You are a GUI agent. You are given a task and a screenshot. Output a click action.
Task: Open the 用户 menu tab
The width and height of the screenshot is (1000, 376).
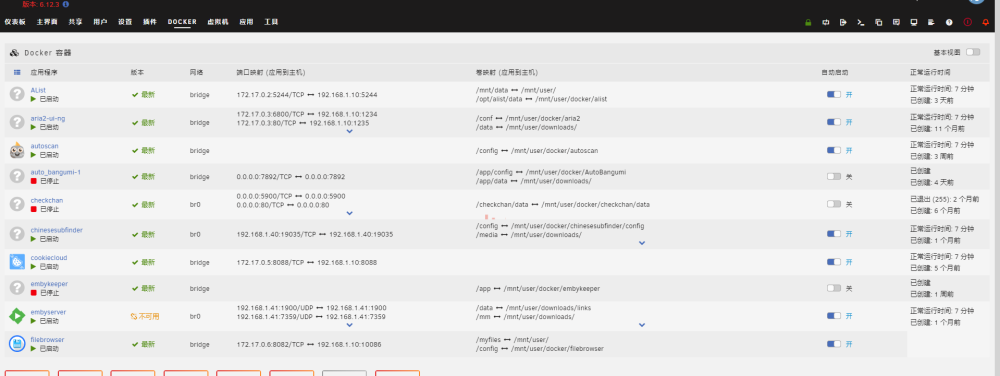pos(100,22)
